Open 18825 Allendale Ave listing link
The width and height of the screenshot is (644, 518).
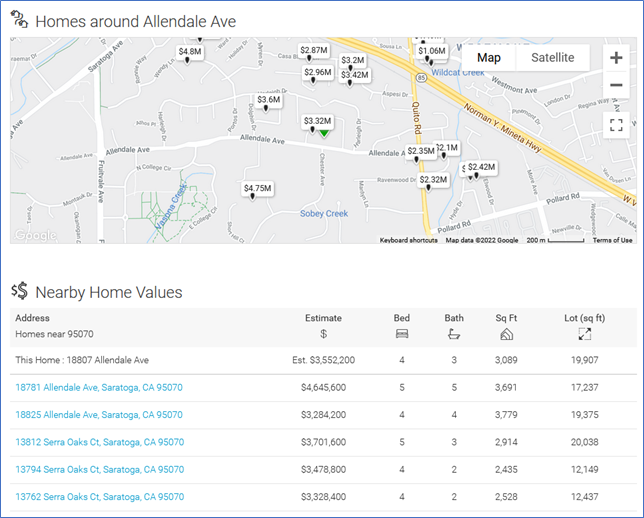99,415
